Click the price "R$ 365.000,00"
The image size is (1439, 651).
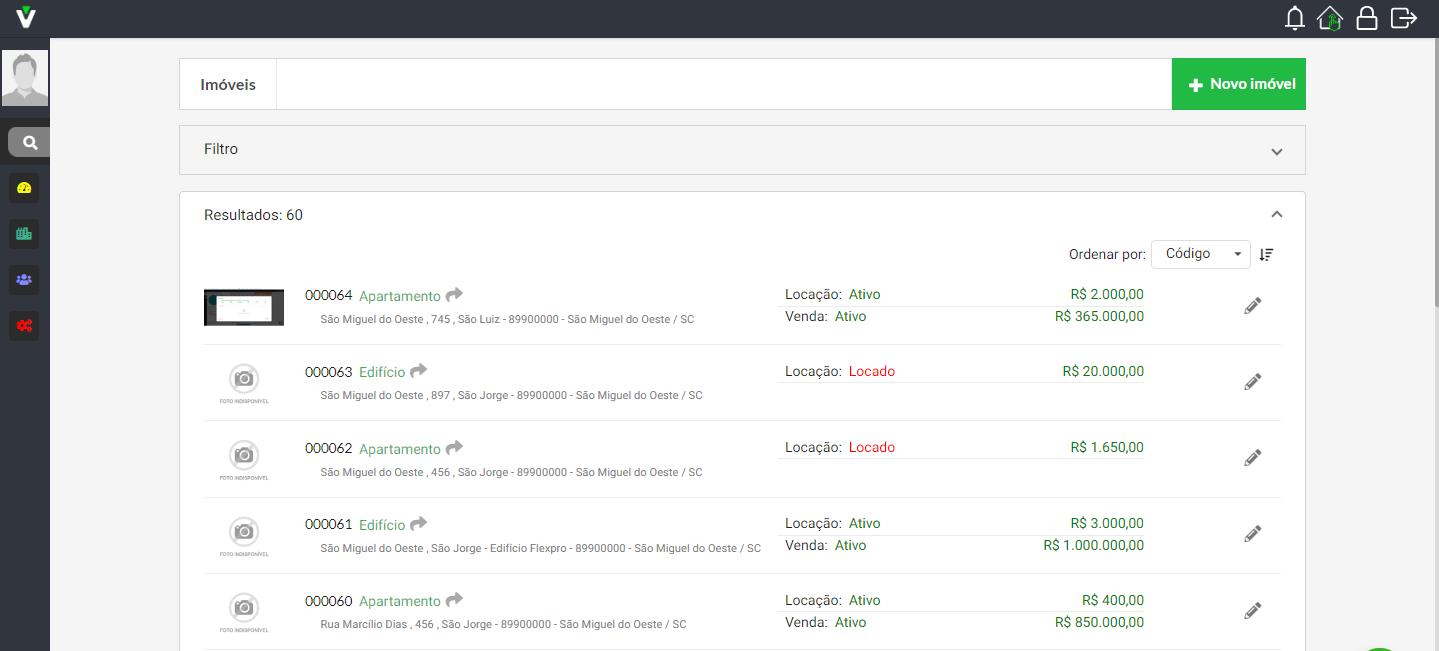tap(1099, 316)
